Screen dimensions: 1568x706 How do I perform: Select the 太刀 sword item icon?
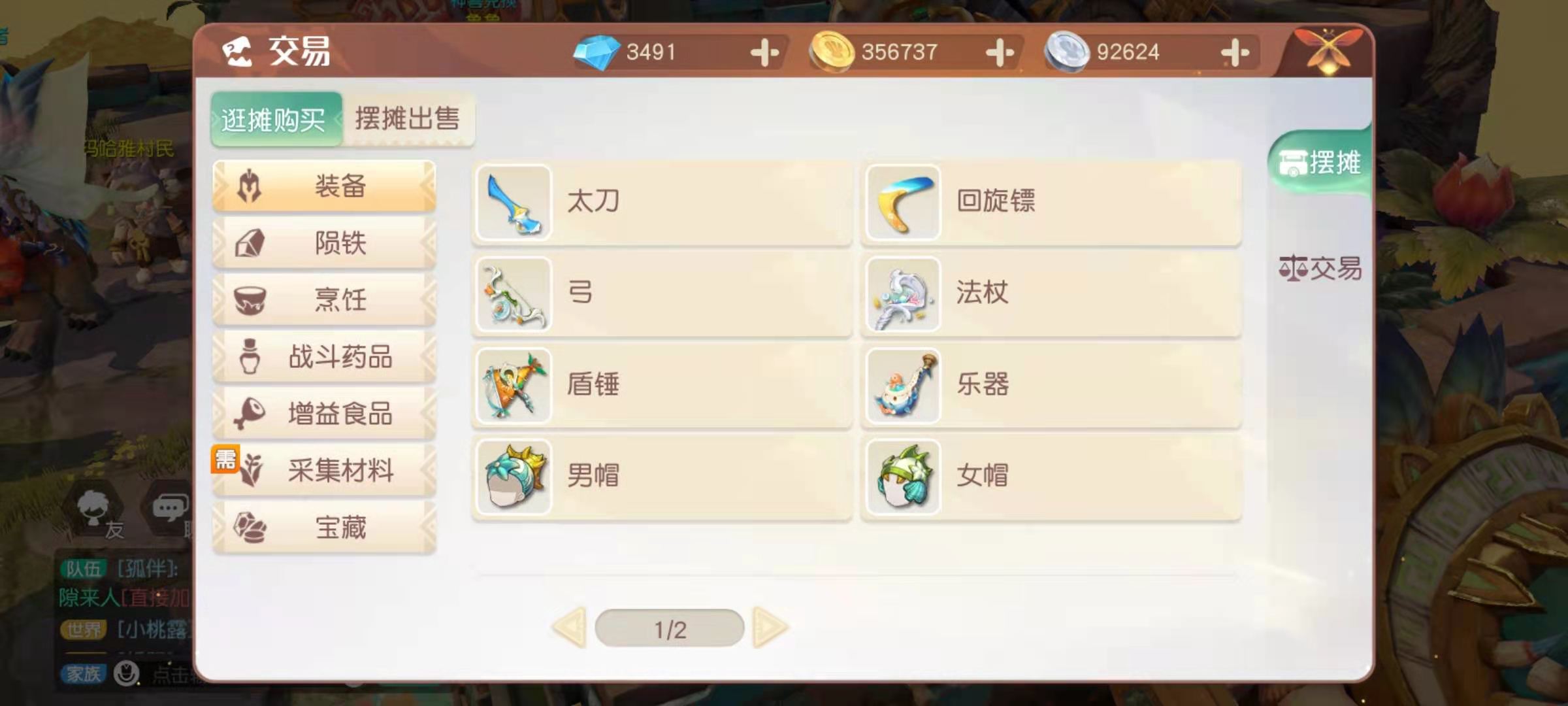514,203
